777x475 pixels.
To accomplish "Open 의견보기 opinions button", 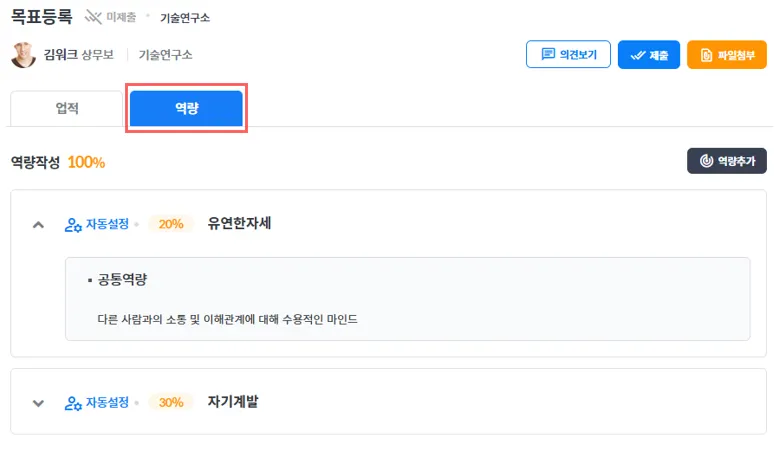I will coord(568,54).
